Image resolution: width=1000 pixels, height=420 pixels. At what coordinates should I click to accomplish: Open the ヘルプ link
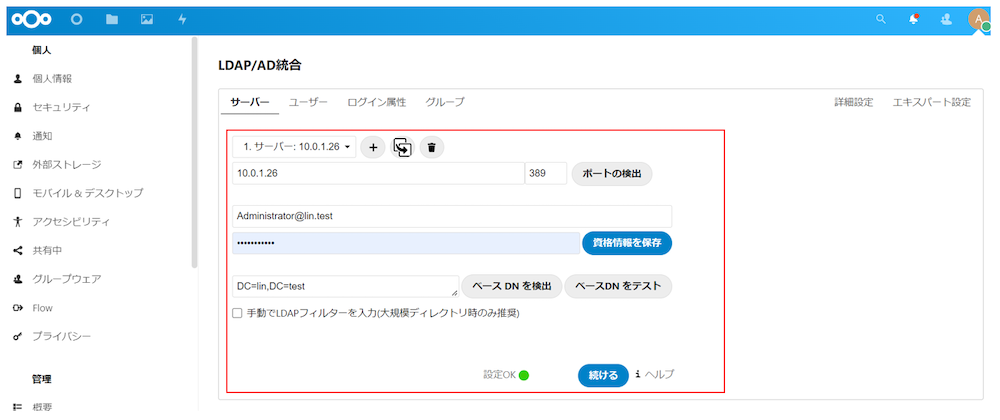click(659, 374)
